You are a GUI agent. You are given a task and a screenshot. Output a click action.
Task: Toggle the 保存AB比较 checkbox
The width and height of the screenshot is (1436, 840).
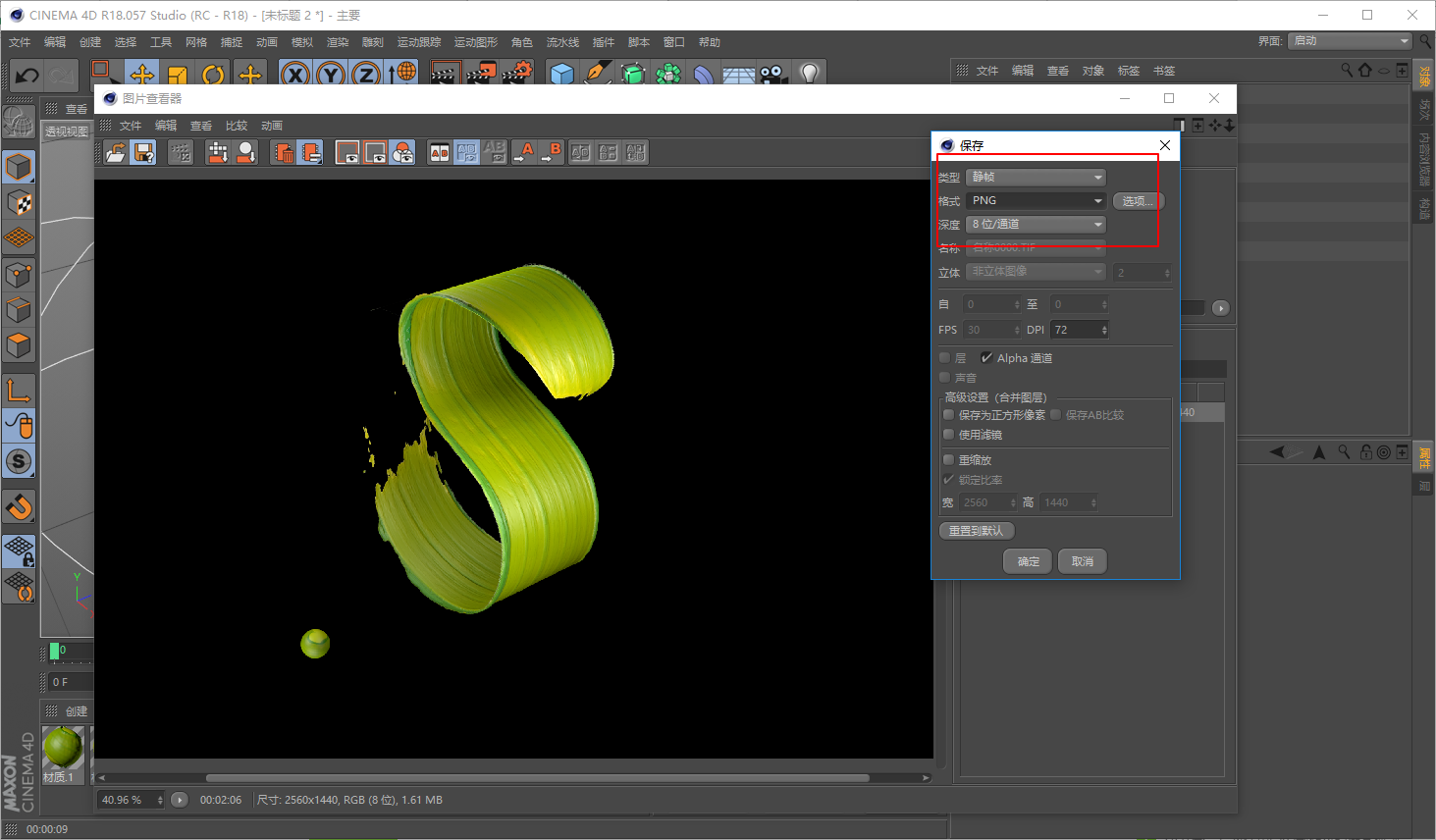[1056, 415]
